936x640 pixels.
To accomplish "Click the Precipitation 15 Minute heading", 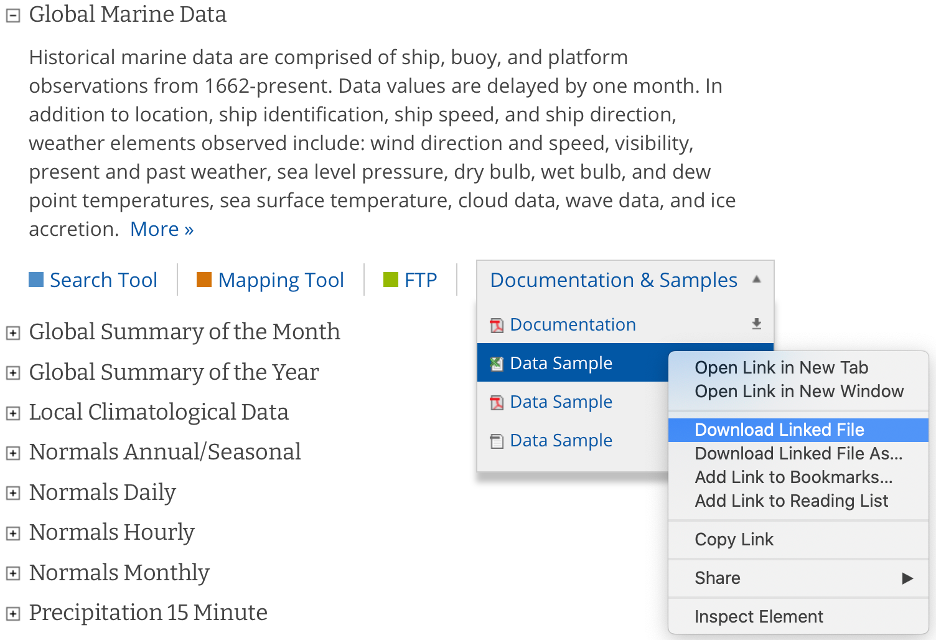I will tap(148, 613).
